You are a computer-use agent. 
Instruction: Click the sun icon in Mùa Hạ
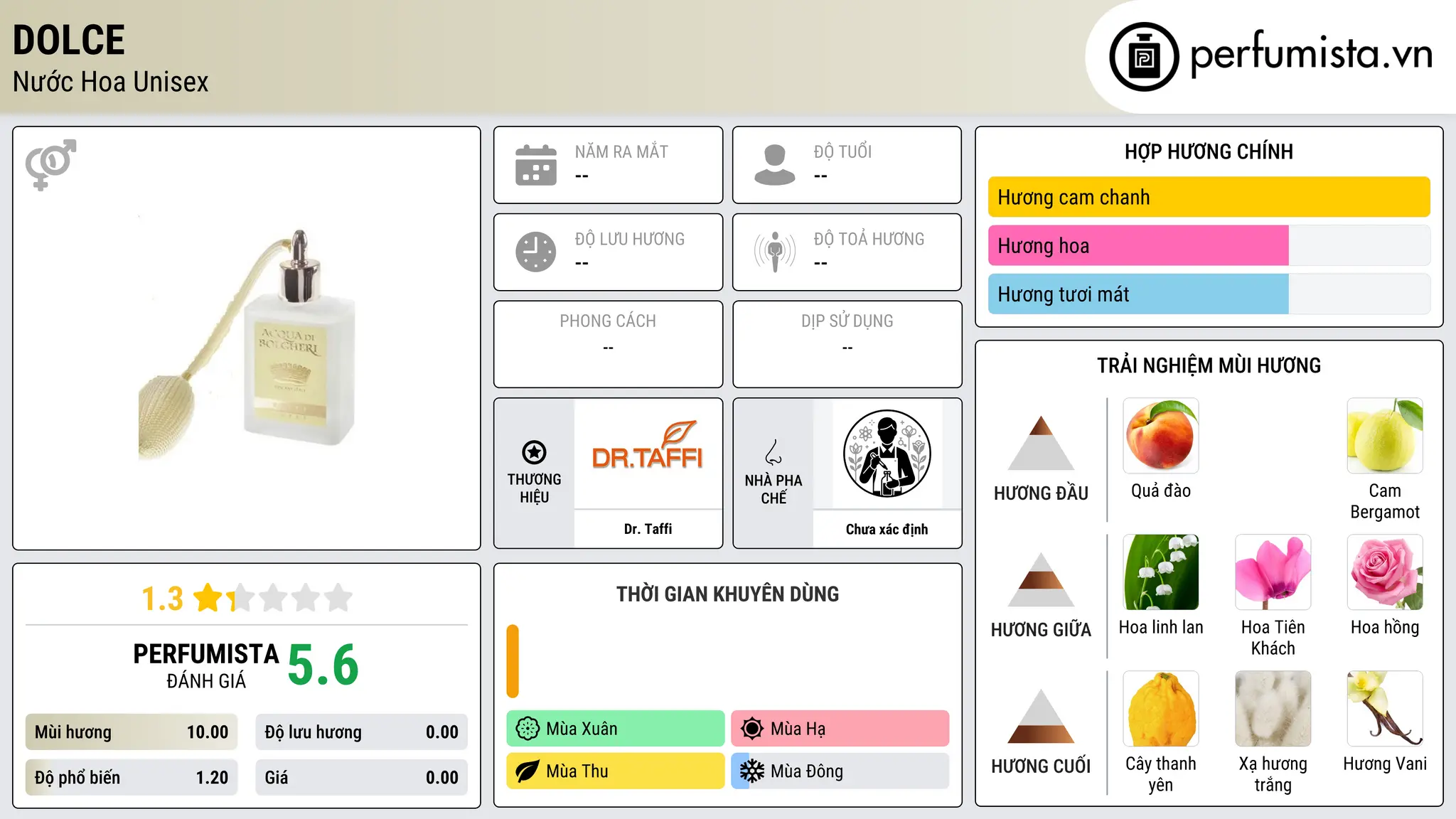(x=752, y=729)
